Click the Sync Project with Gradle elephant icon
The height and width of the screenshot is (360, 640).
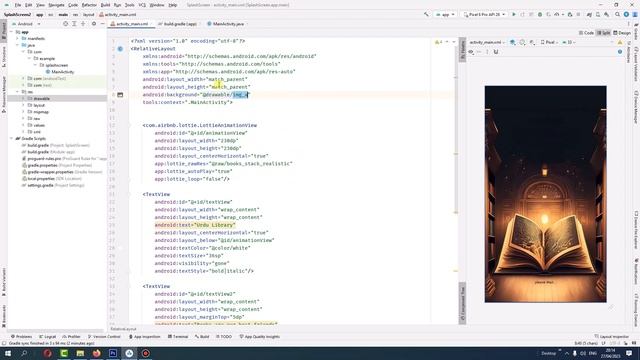589,14
